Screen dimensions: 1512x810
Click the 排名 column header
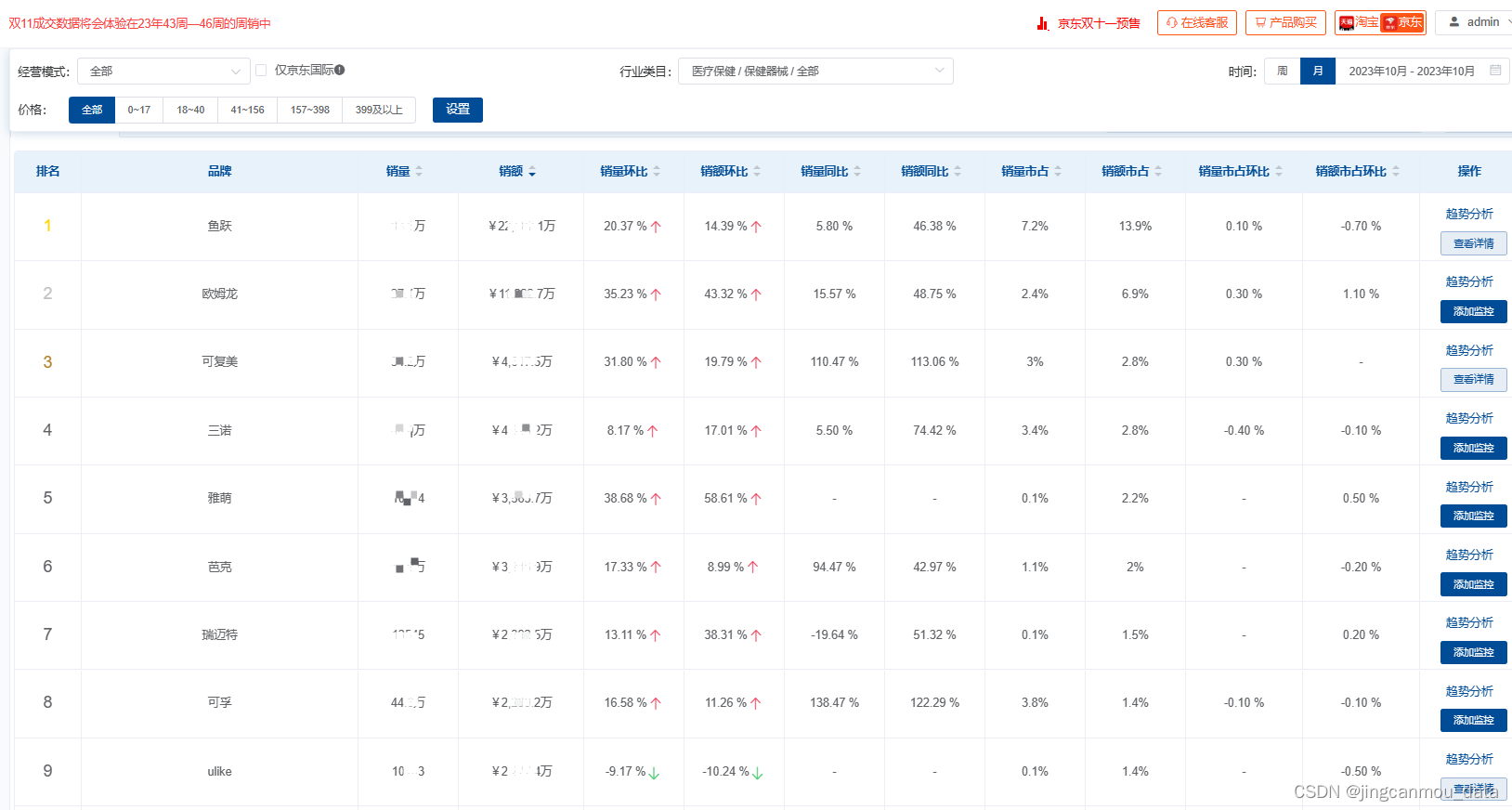(x=48, y=171)
